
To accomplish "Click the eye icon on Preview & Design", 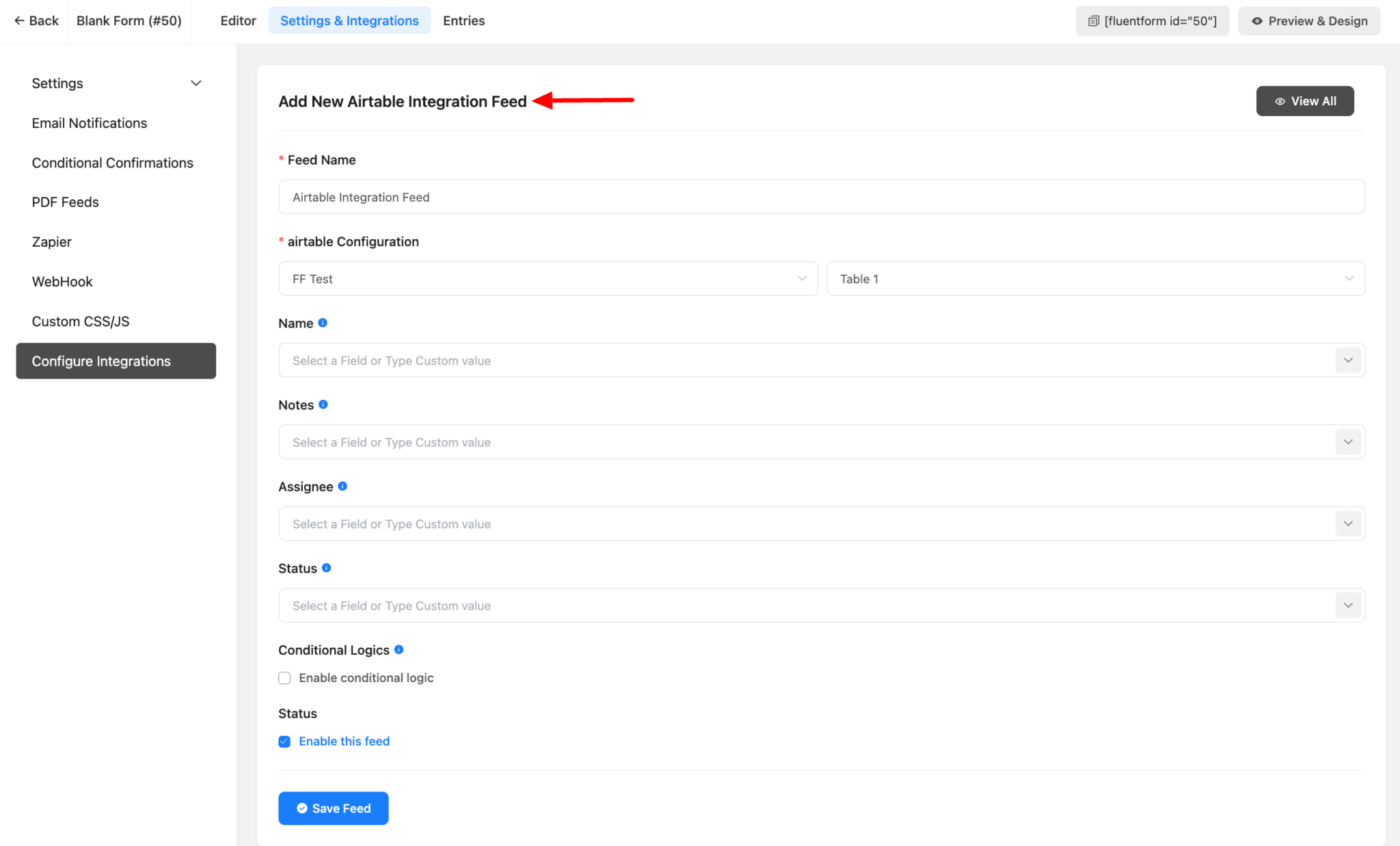I will 1257,21.
